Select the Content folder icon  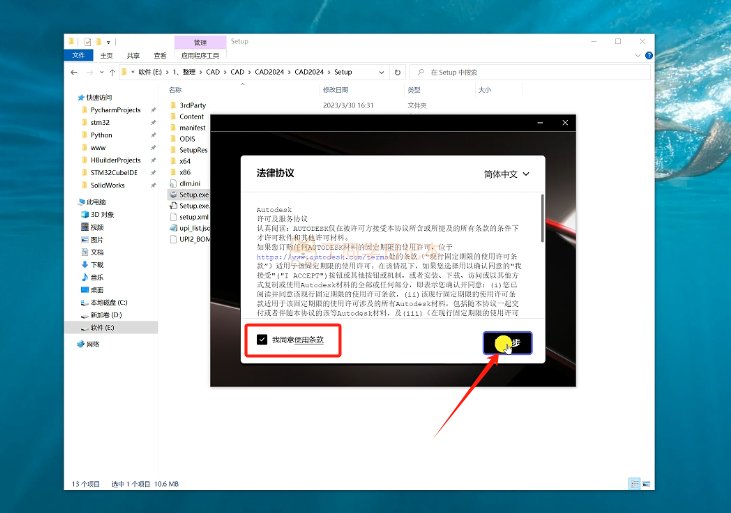click(x=171, y=116)
